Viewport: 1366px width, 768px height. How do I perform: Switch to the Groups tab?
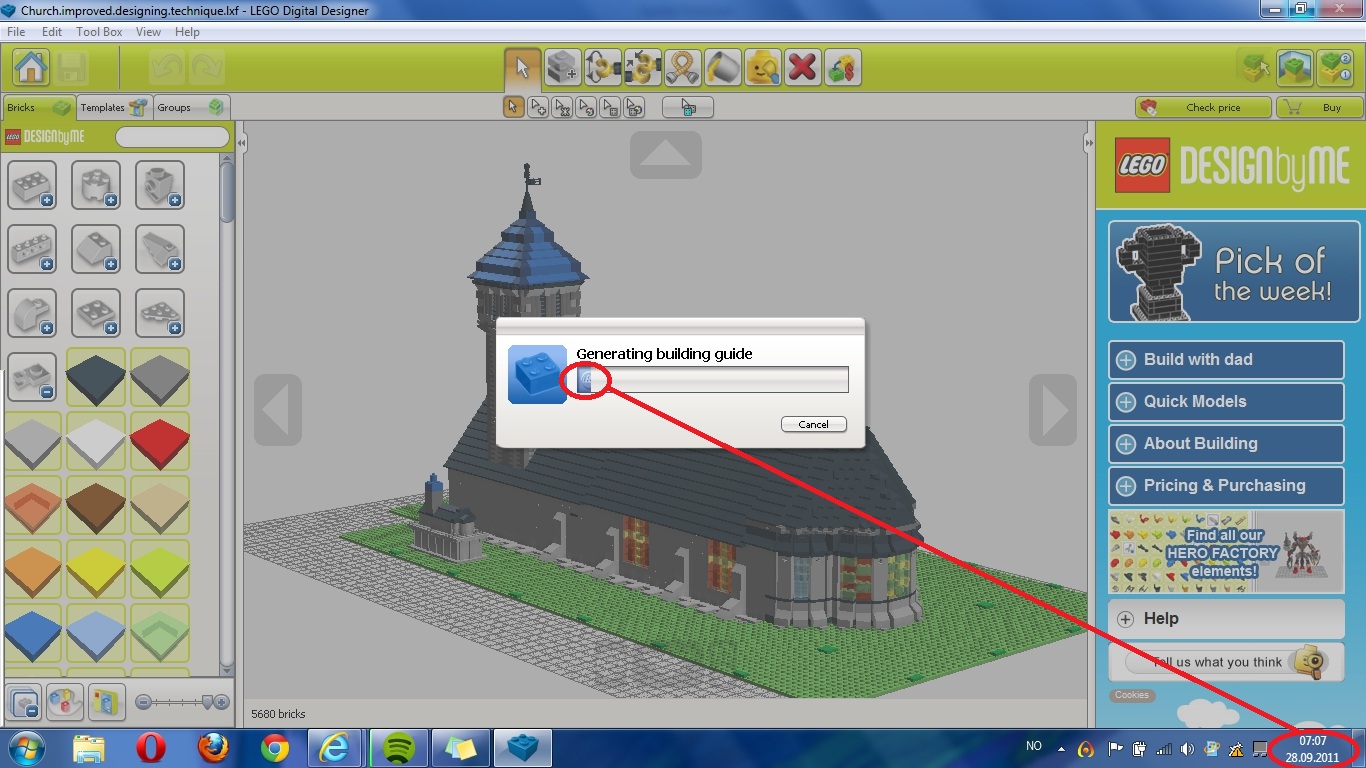pos(190,107)
